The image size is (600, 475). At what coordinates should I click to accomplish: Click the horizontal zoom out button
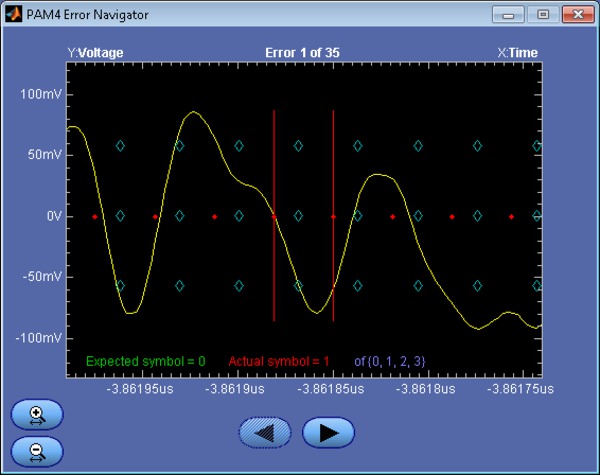37,451
